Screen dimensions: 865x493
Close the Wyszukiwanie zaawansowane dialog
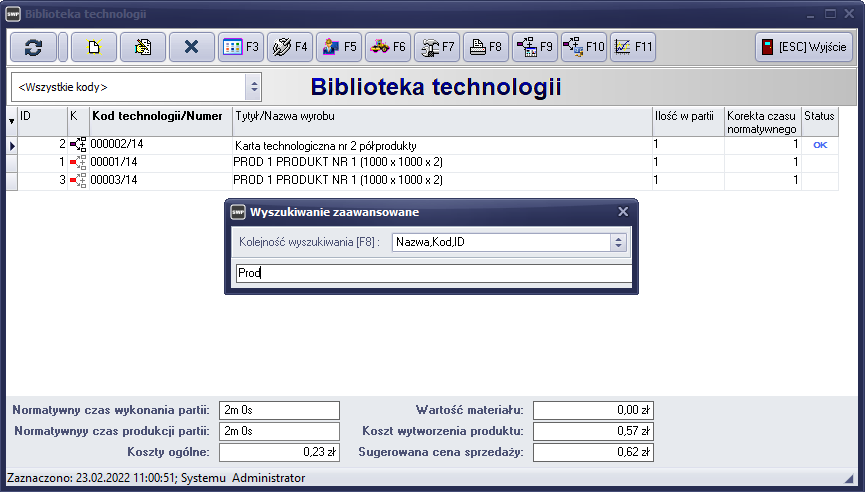(623, 212)
